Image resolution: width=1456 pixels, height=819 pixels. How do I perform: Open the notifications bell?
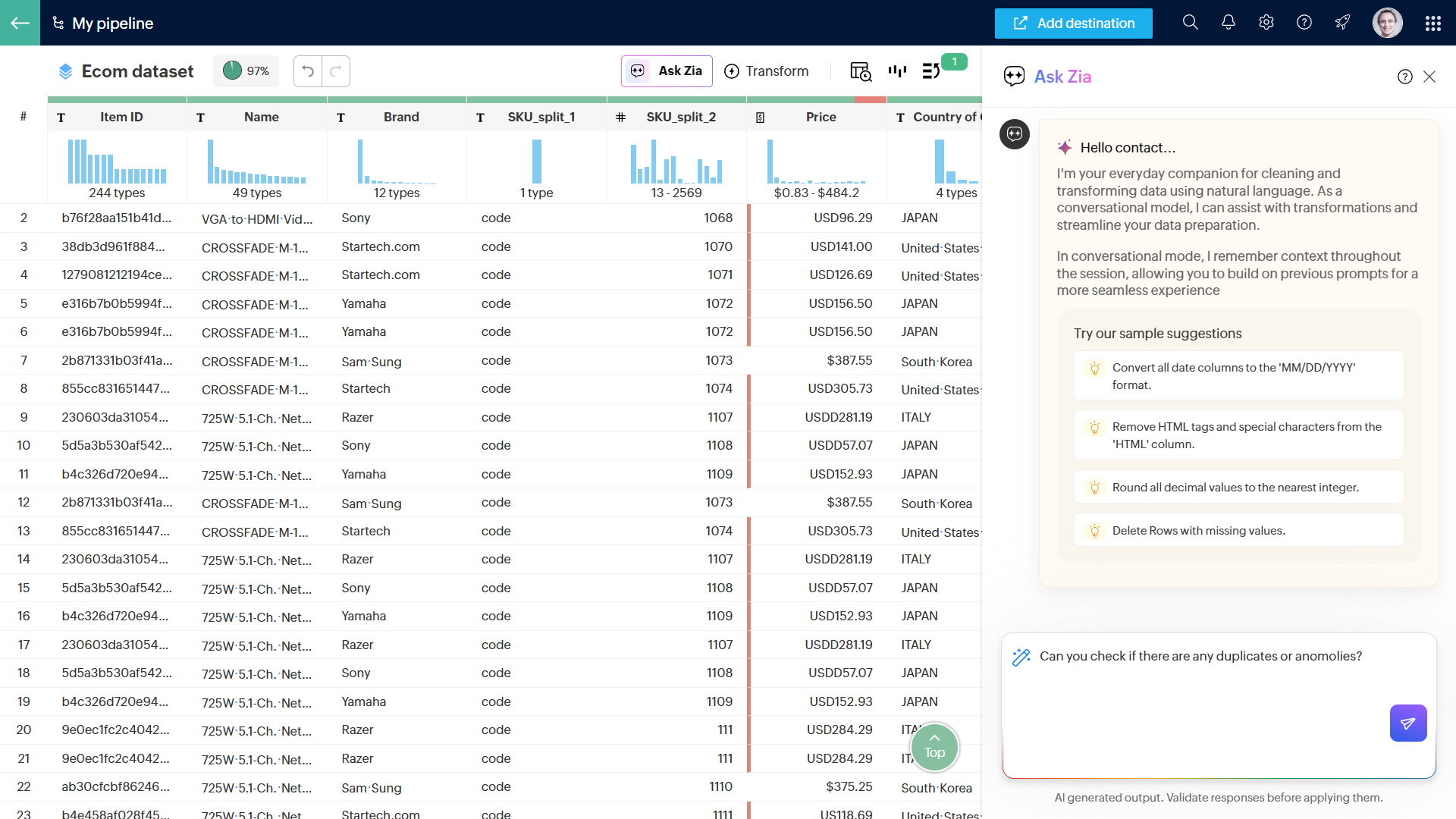point(1228,23)
